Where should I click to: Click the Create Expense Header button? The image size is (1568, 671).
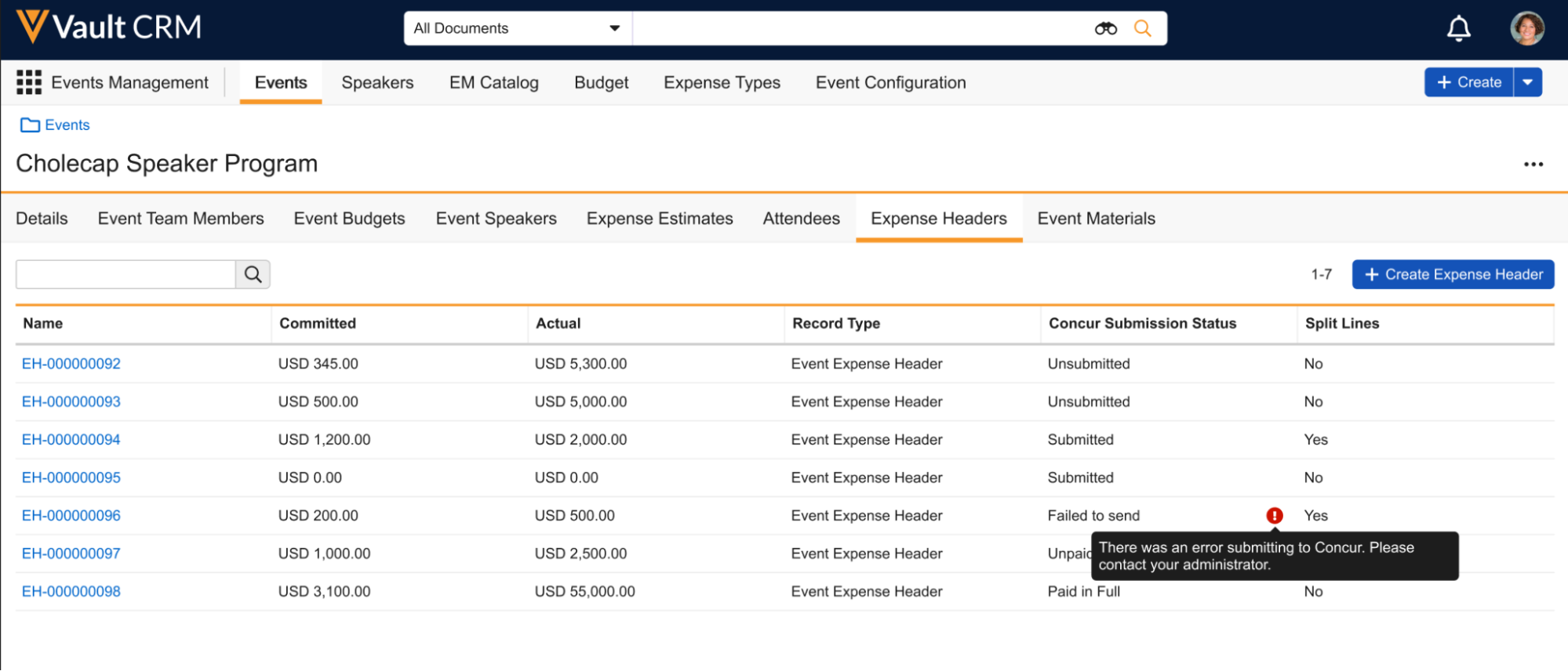[x=1453, y=274]
